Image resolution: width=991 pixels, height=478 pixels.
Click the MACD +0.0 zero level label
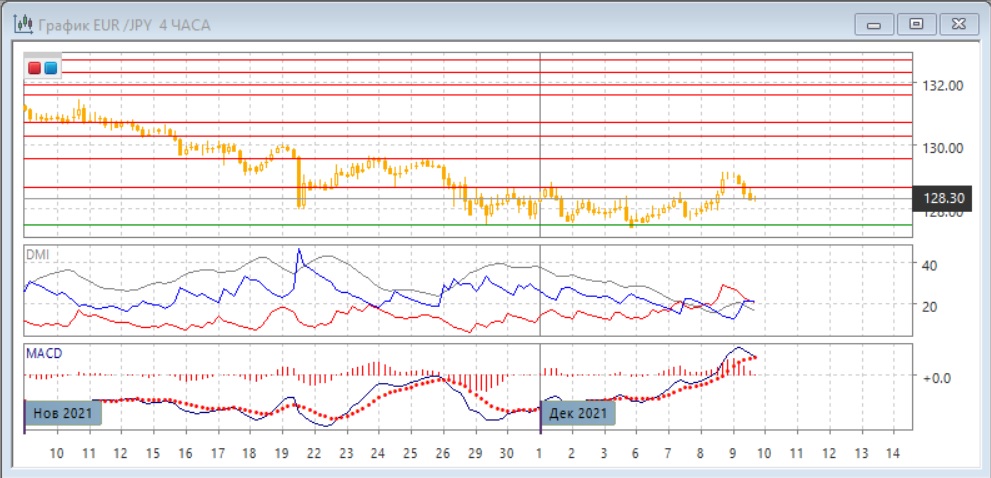[934, 377]
